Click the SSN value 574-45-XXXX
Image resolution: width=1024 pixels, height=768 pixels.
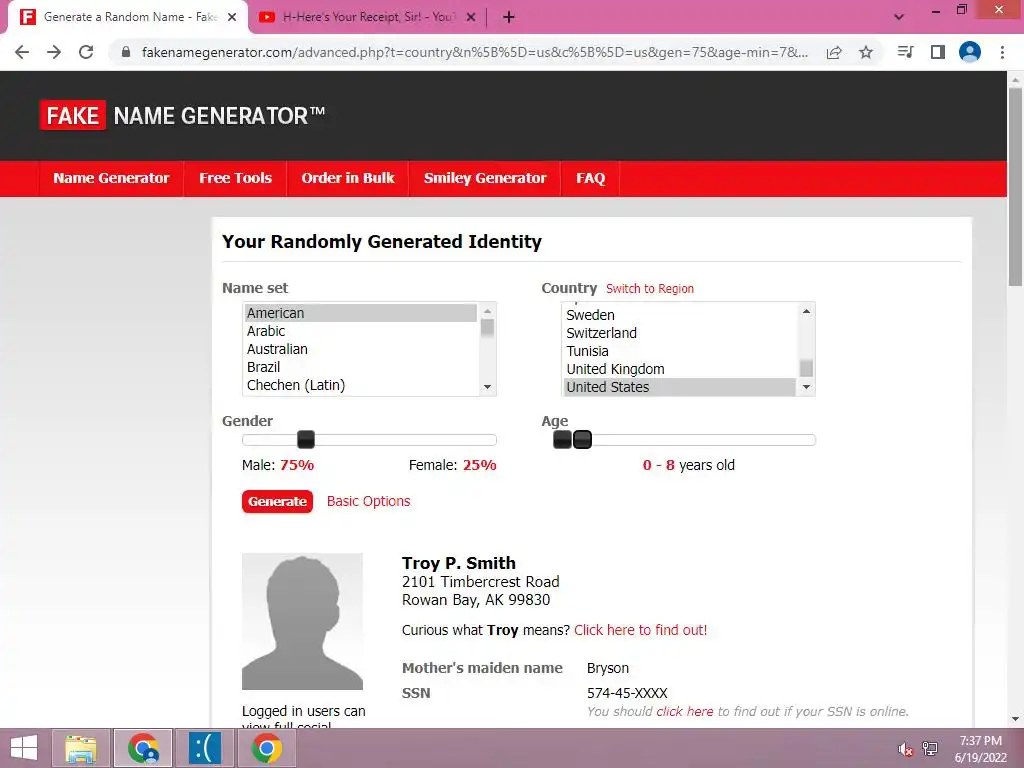tap(627, 693)
